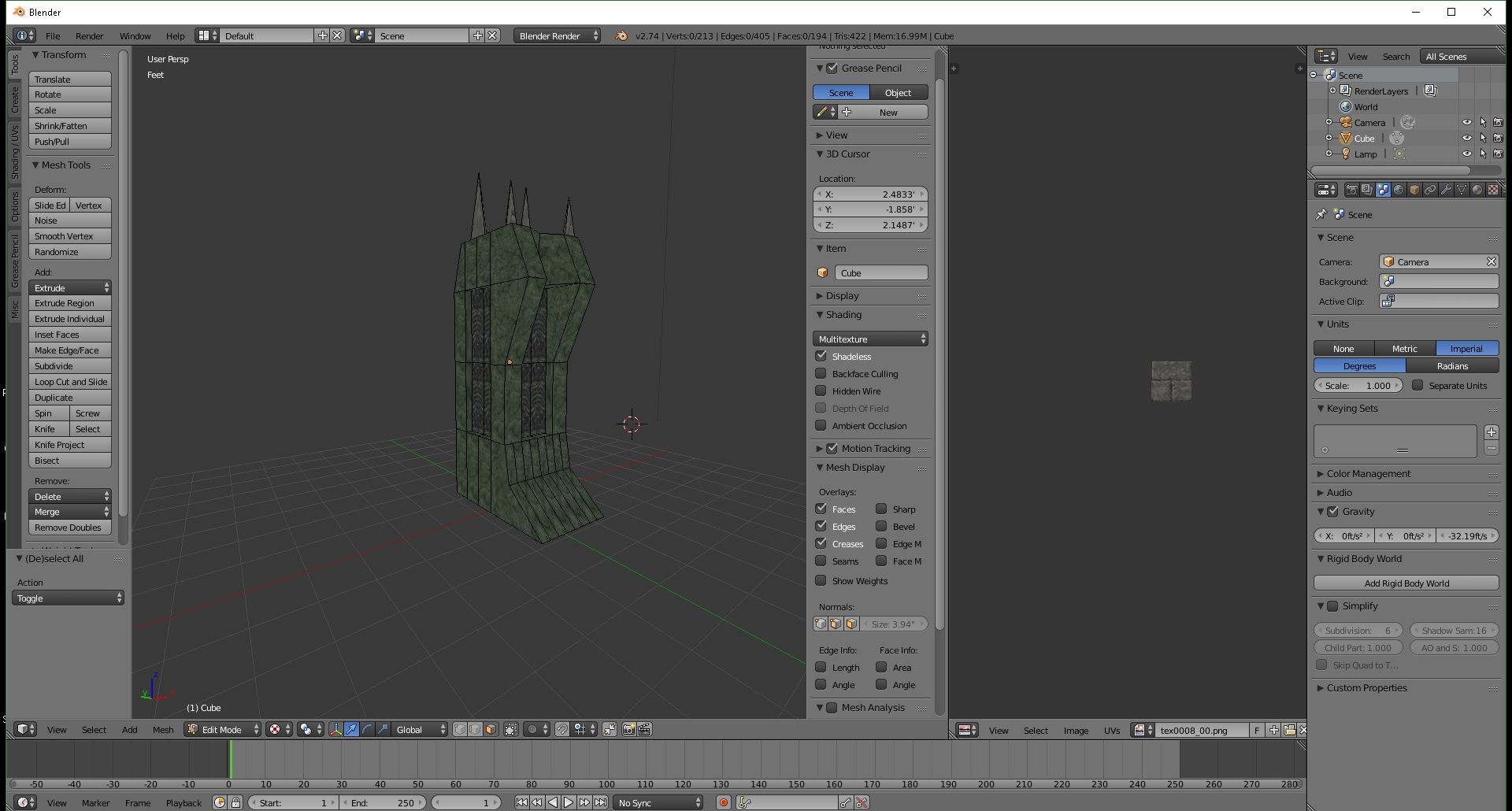The width and height of the screenshot is (1512, 811).
Task: Open the World properties globe tab
Action: pyautogui.click(x=1399, y=190)
